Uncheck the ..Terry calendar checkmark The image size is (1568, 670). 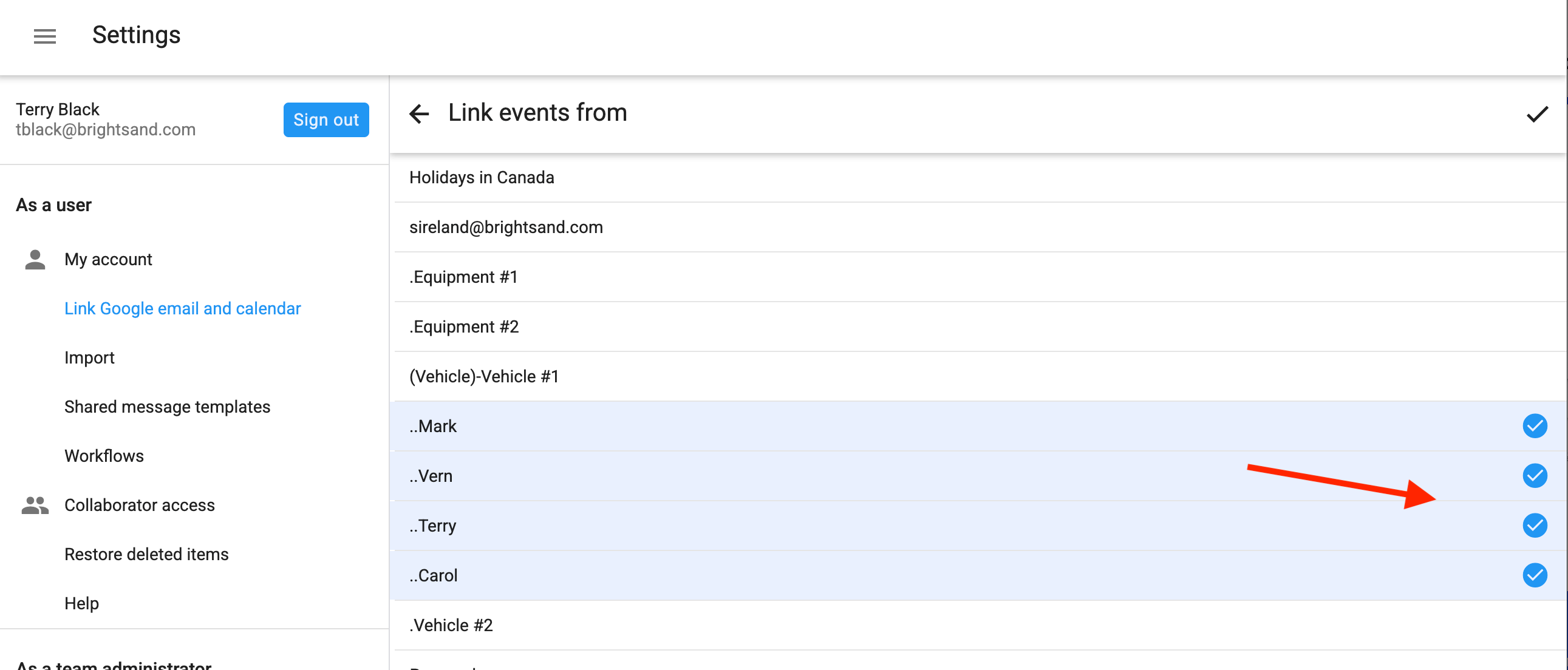tap(1535, 526)
